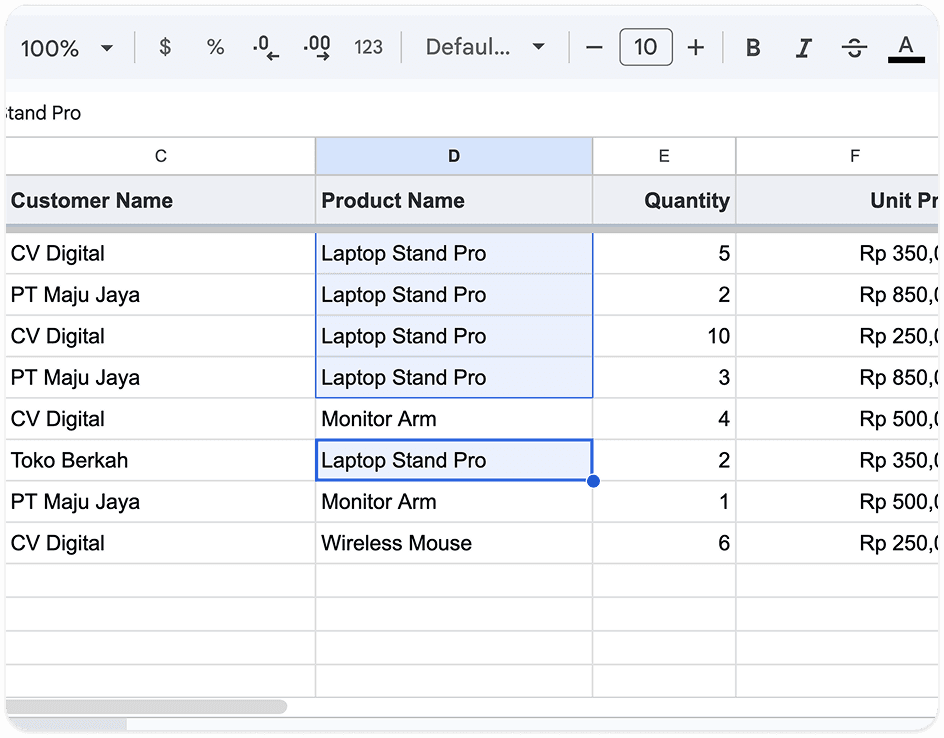Increase decimal places
This screenshot has width=944, height=738.
(317, 47)
